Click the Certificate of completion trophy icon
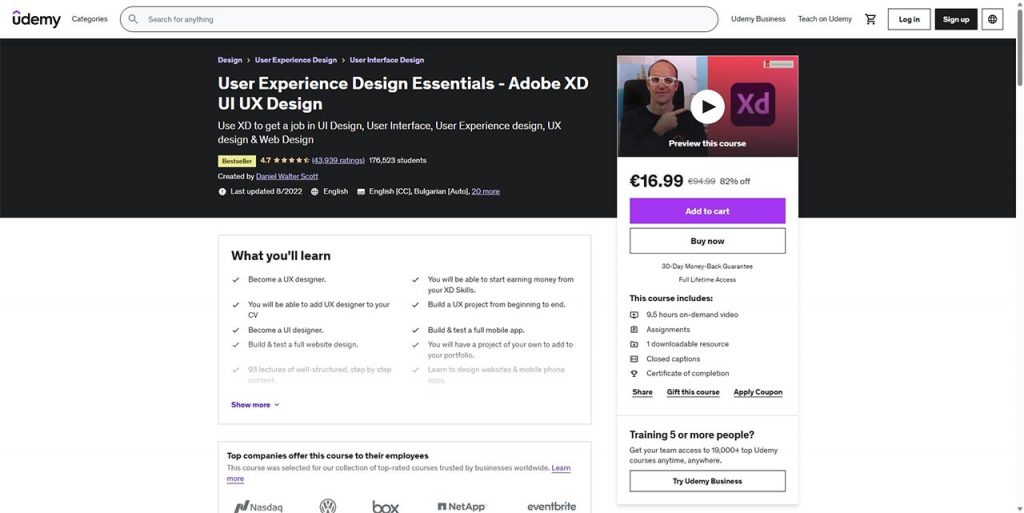The image size is (1024, 513). pyautogui.click(x=633, y=373)
